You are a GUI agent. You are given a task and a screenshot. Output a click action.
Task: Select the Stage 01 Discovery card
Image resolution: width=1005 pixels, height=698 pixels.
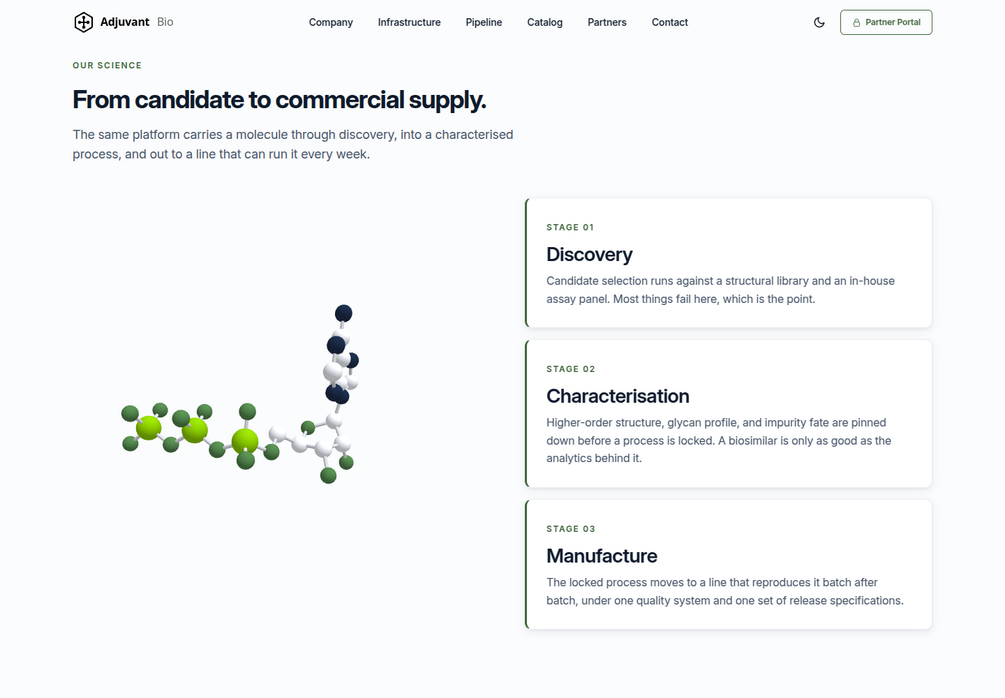(728, 263)
